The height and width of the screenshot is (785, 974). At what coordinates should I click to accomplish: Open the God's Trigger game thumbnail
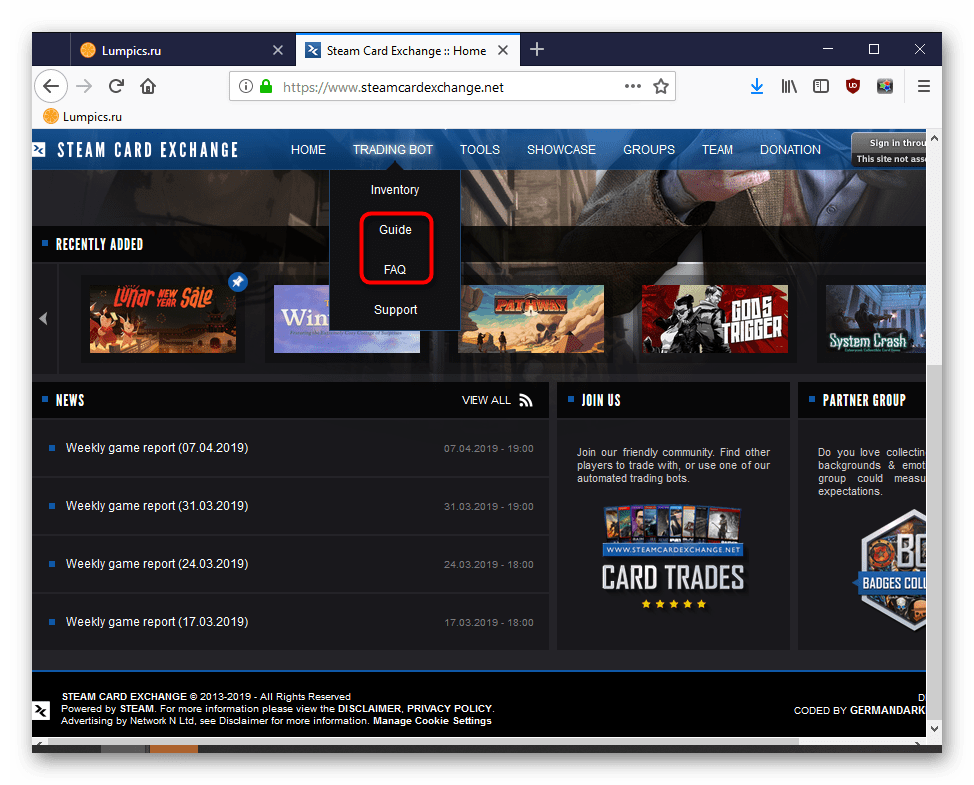pos(715,319)
